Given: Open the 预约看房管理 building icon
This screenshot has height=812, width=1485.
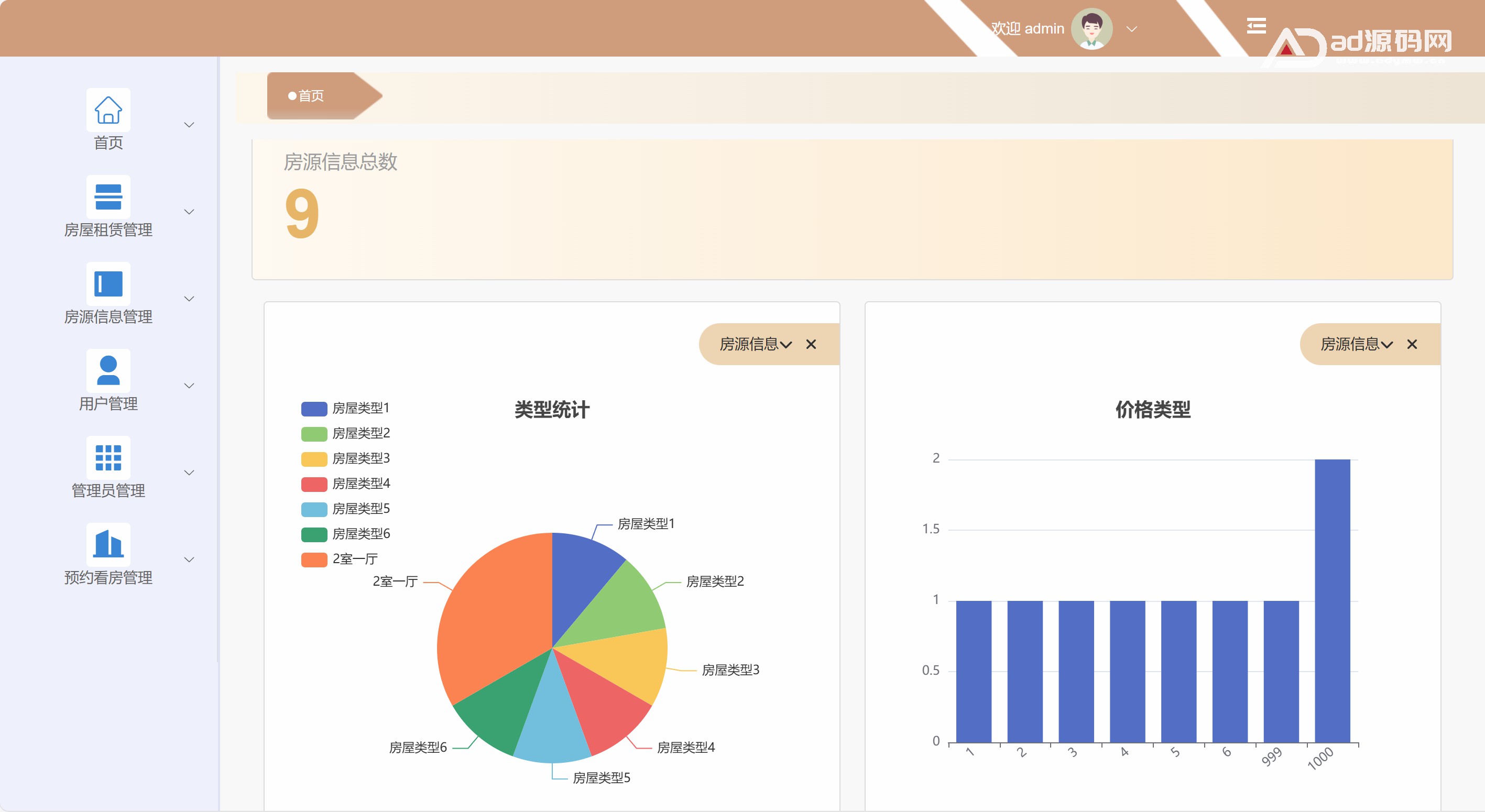Looking at the screenshot, I should [108, 544].
